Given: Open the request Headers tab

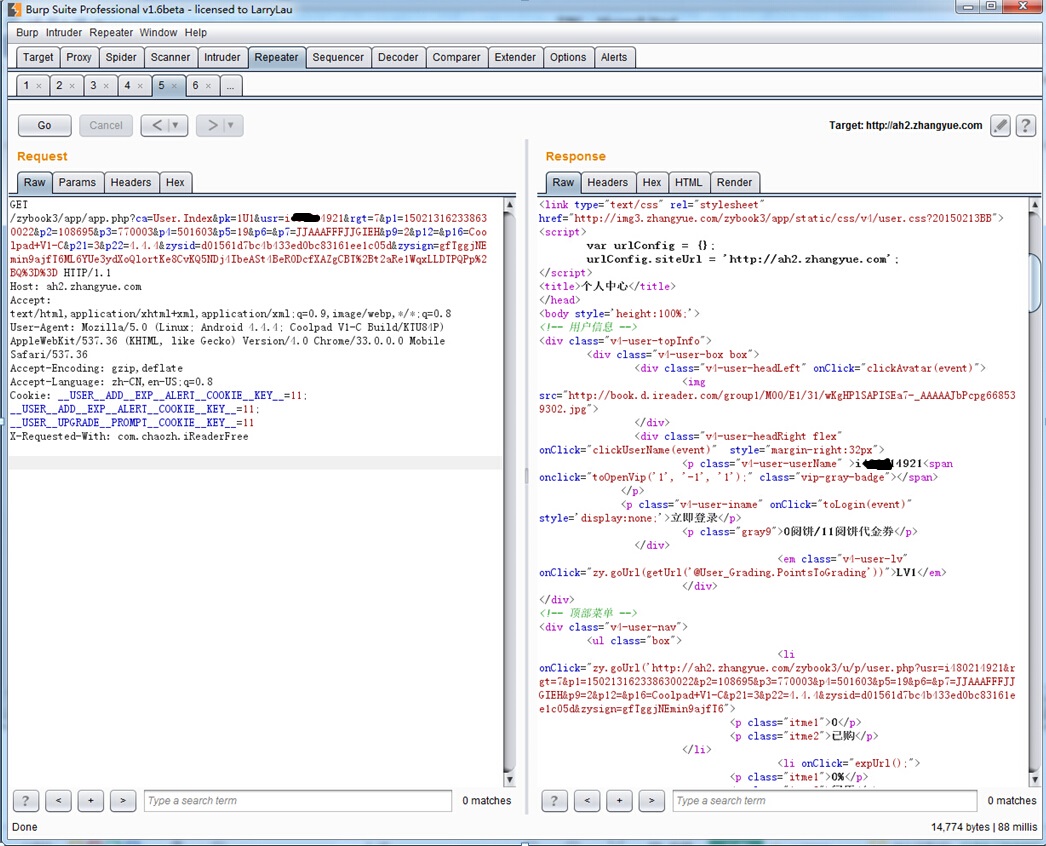Looking at the screenshot, I should coord(131,182).
